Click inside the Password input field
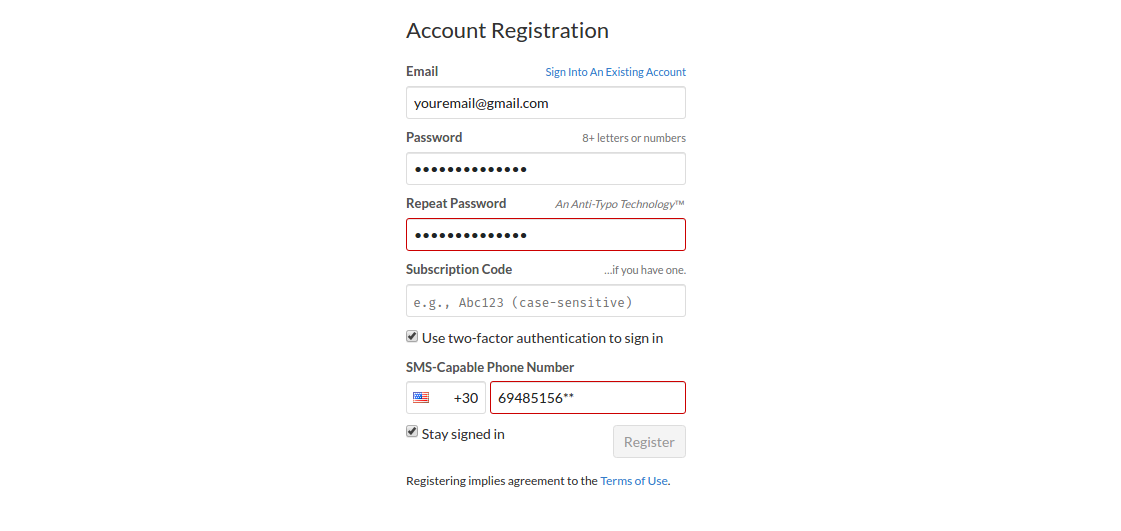 pos(545,169)
